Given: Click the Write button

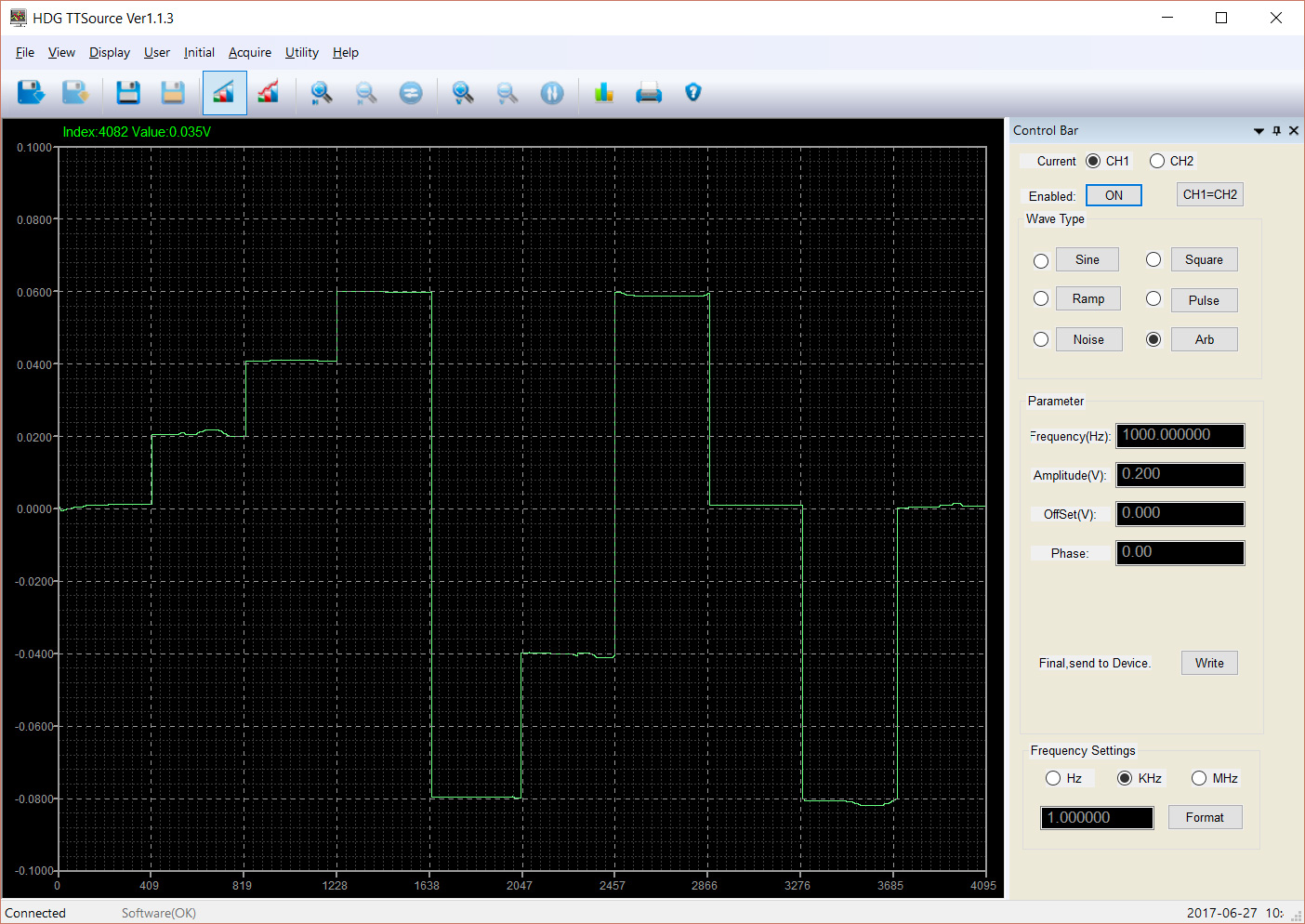Looking at the screenshot, I should point(1209,663).
